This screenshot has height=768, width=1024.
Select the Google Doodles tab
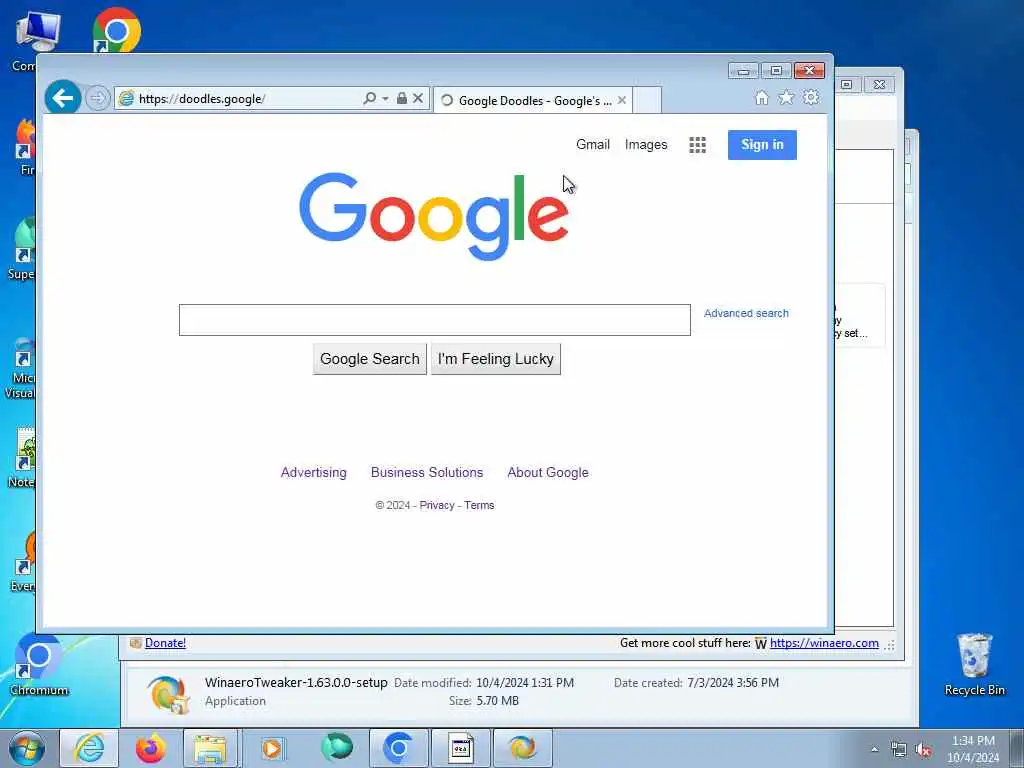[x=532, y=100]
